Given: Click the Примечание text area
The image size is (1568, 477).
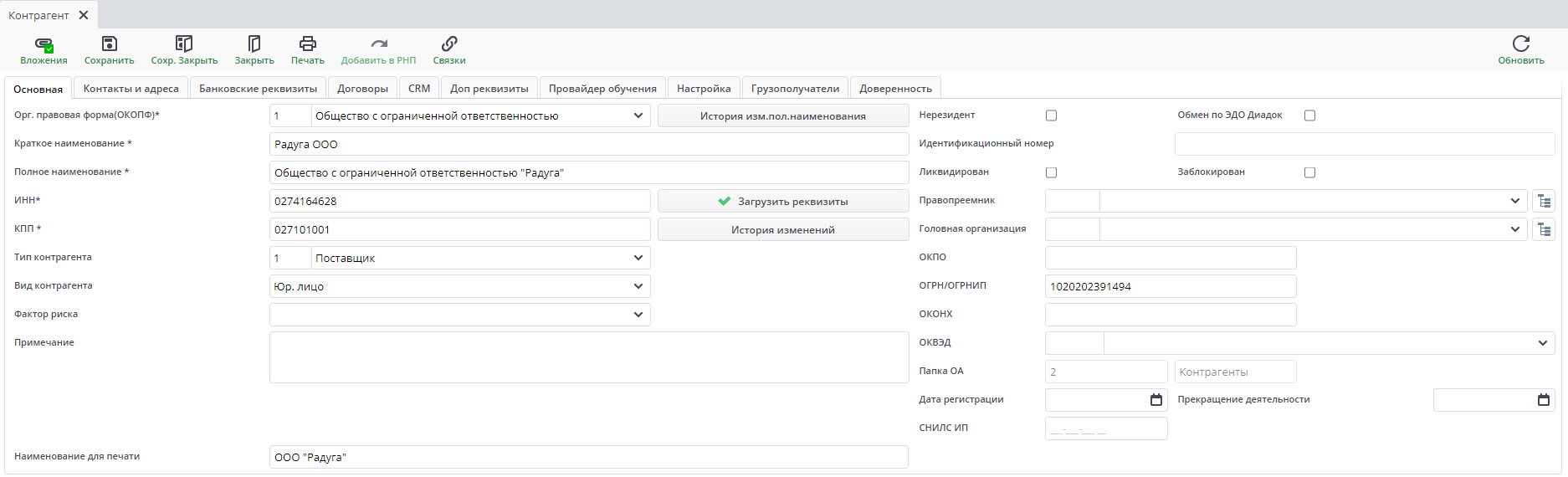Looking at the screenshot, I should (x=588, y=357).
